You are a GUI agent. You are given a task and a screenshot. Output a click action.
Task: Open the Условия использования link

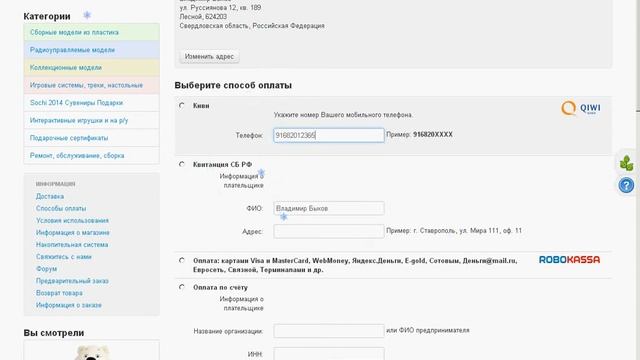pyautogui.click(x=72, y=220)
